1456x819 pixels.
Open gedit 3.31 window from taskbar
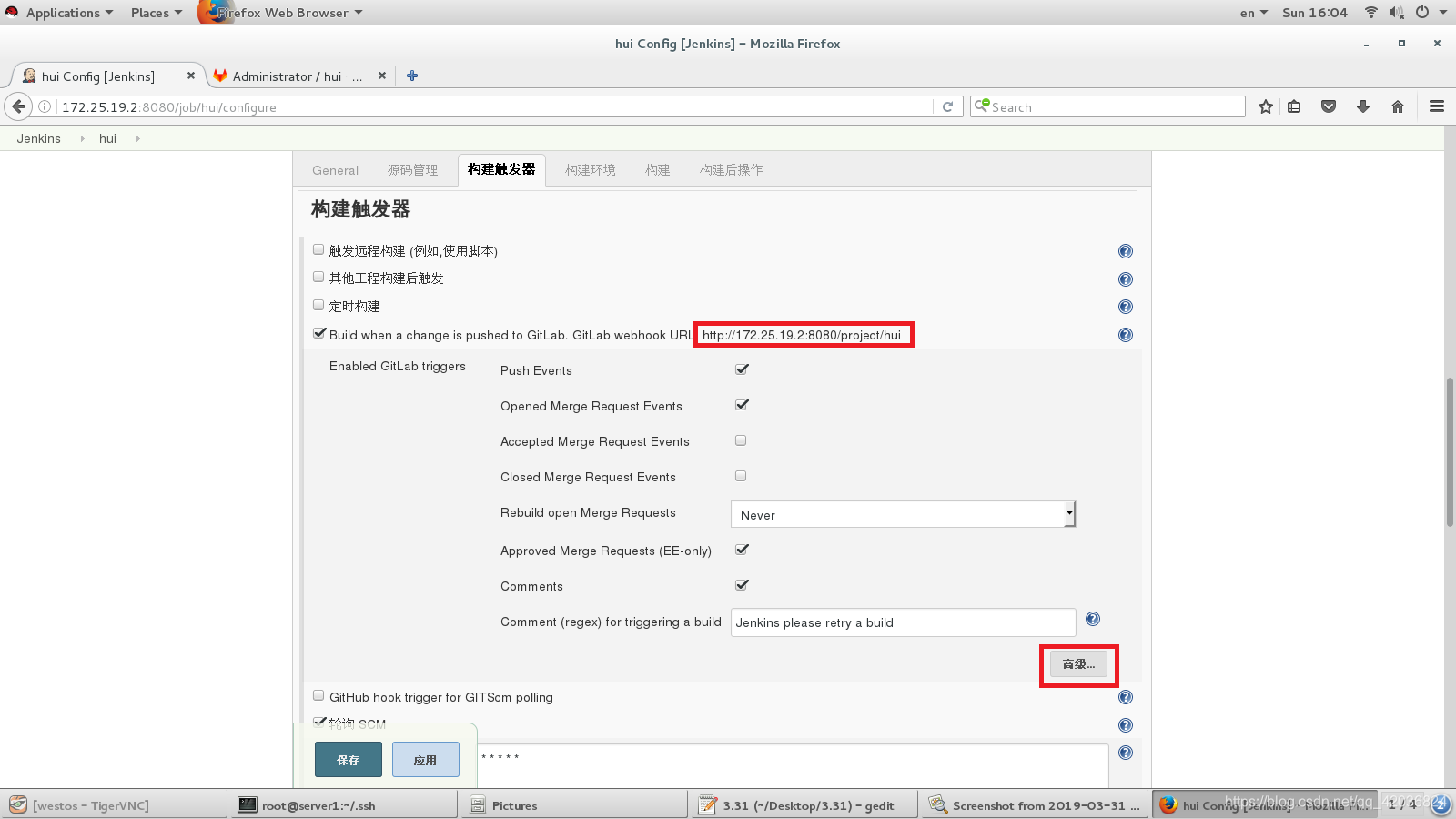(x=803, y=805)
